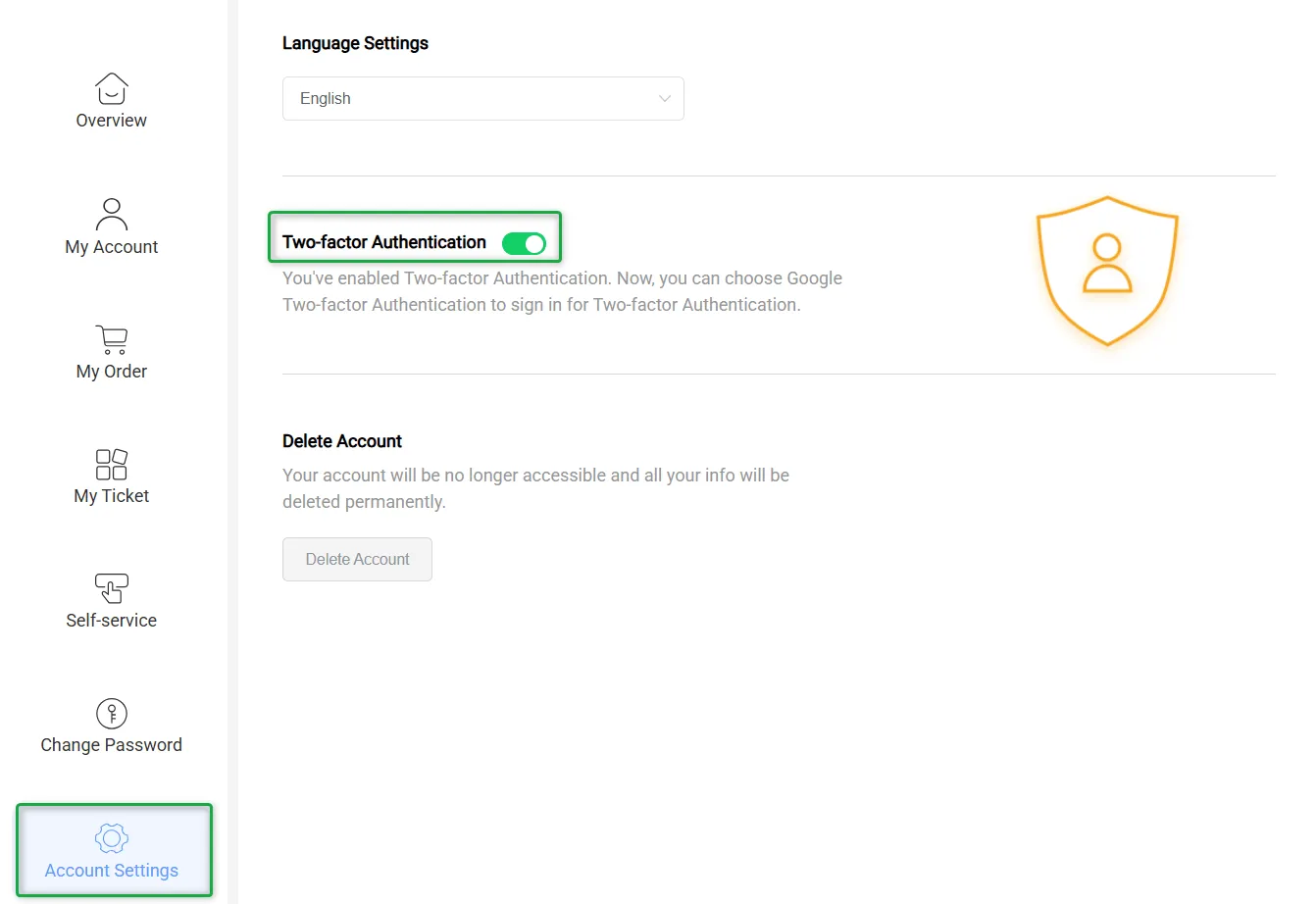Click the My Account person icon
The height and width of the screenshot is (904, 1316).
(x=111, y=214)
